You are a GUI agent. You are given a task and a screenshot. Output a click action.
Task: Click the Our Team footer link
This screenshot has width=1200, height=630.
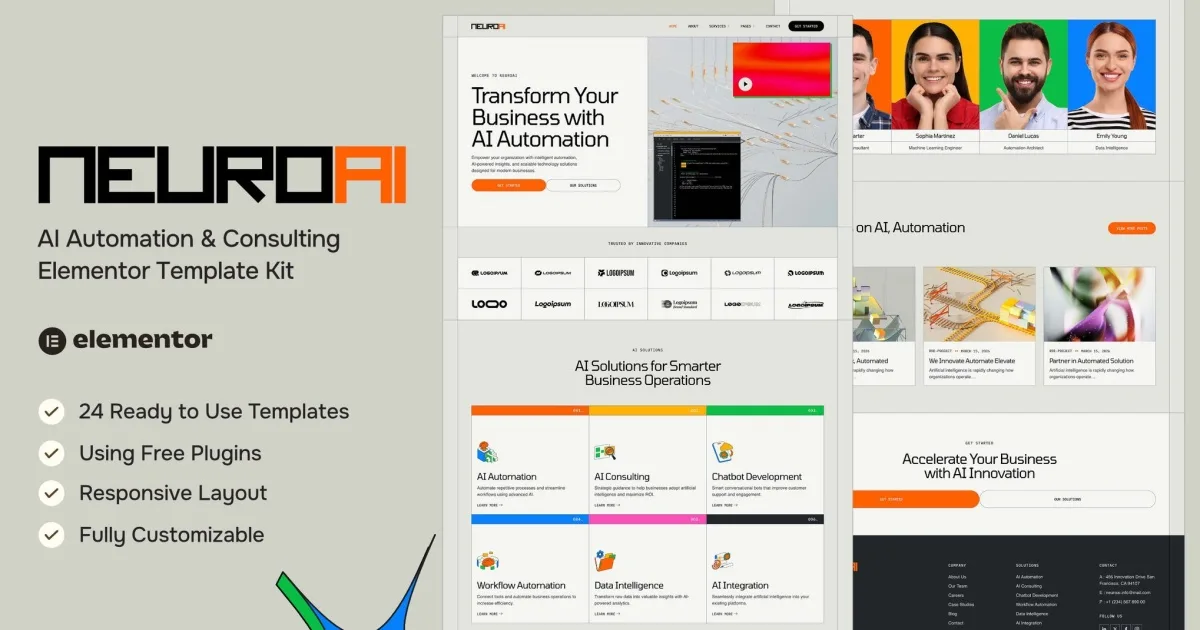958,586
